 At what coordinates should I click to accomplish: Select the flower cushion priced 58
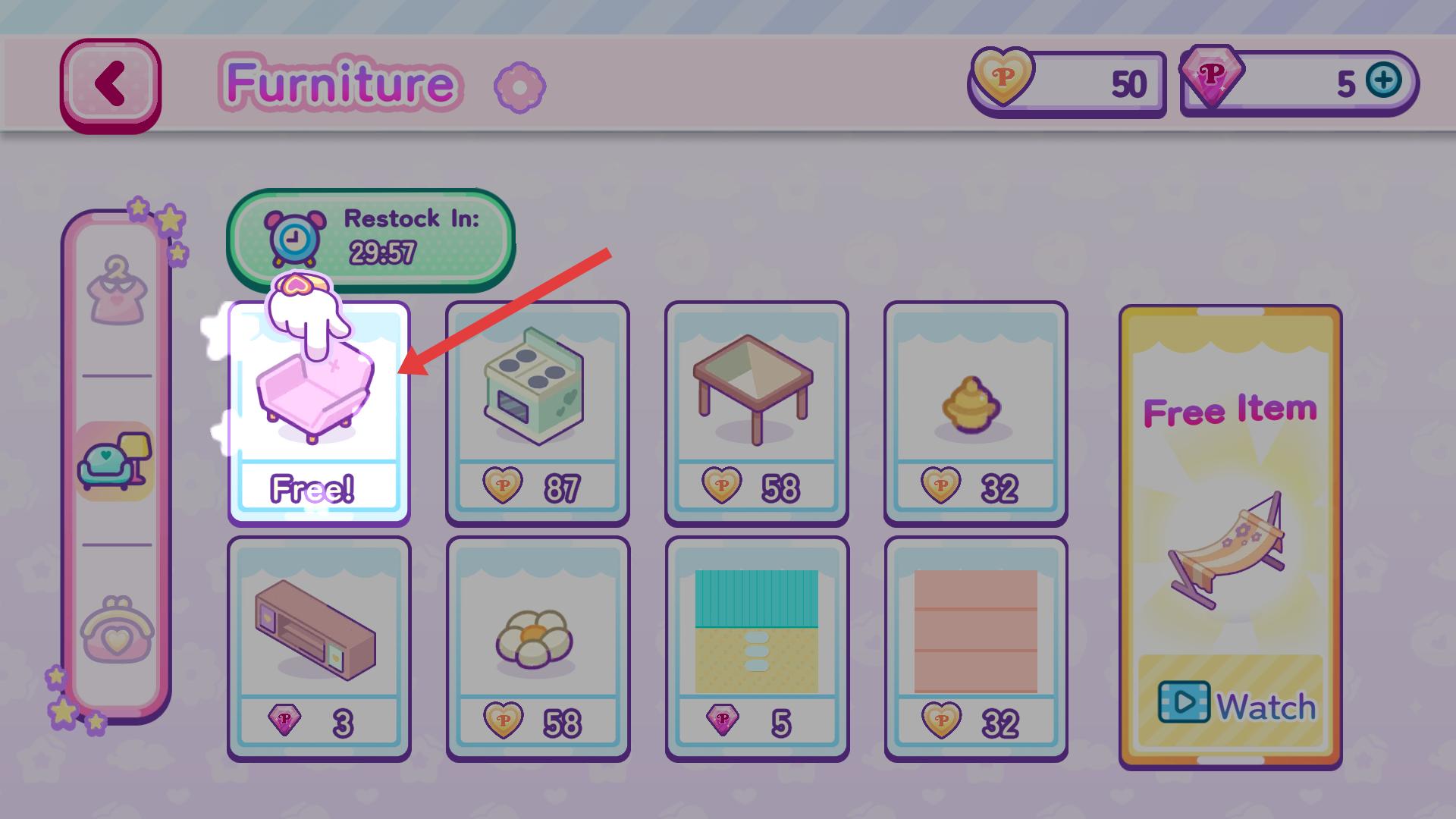(x=538, y=649)
